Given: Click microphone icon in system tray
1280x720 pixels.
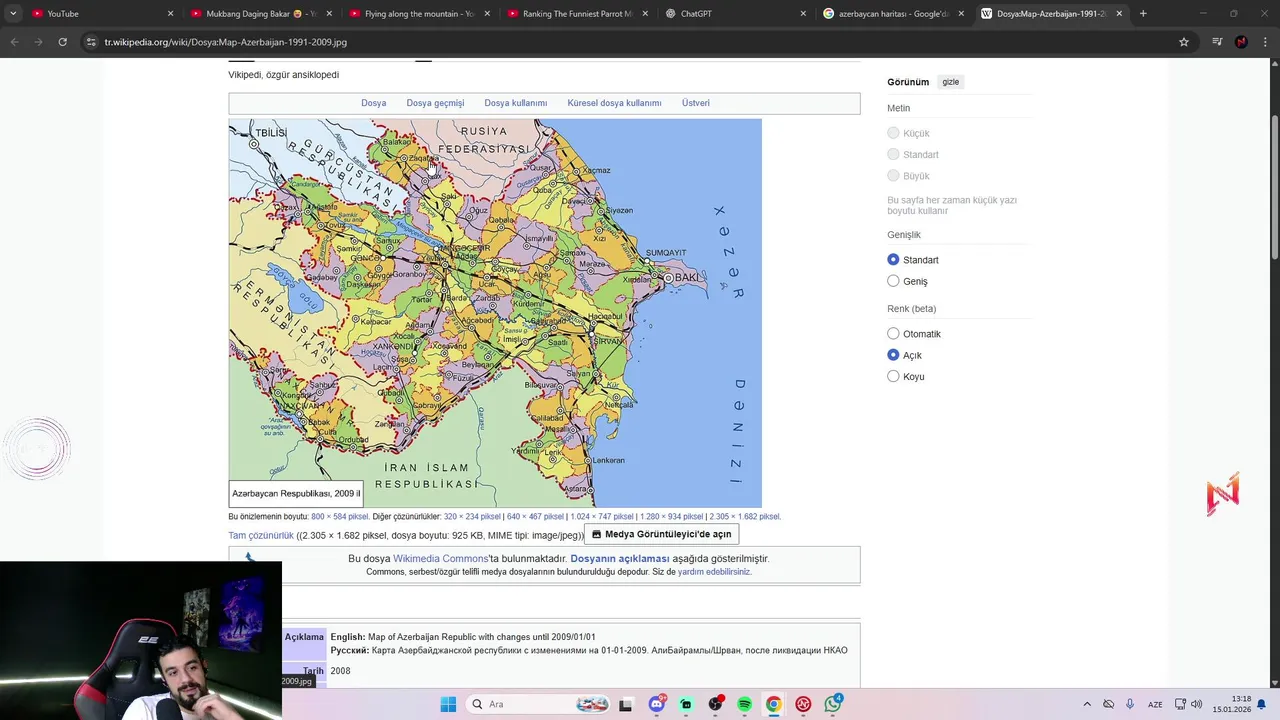Looking at the screenshot, I should tap(1130, 704).
